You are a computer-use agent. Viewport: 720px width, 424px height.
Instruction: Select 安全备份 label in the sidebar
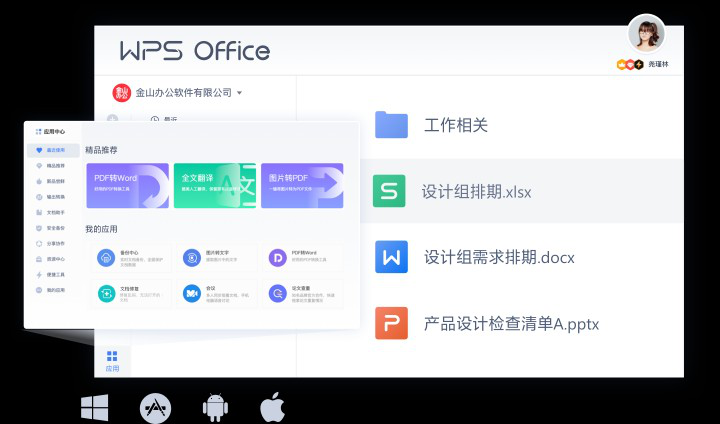pos(56,228)
